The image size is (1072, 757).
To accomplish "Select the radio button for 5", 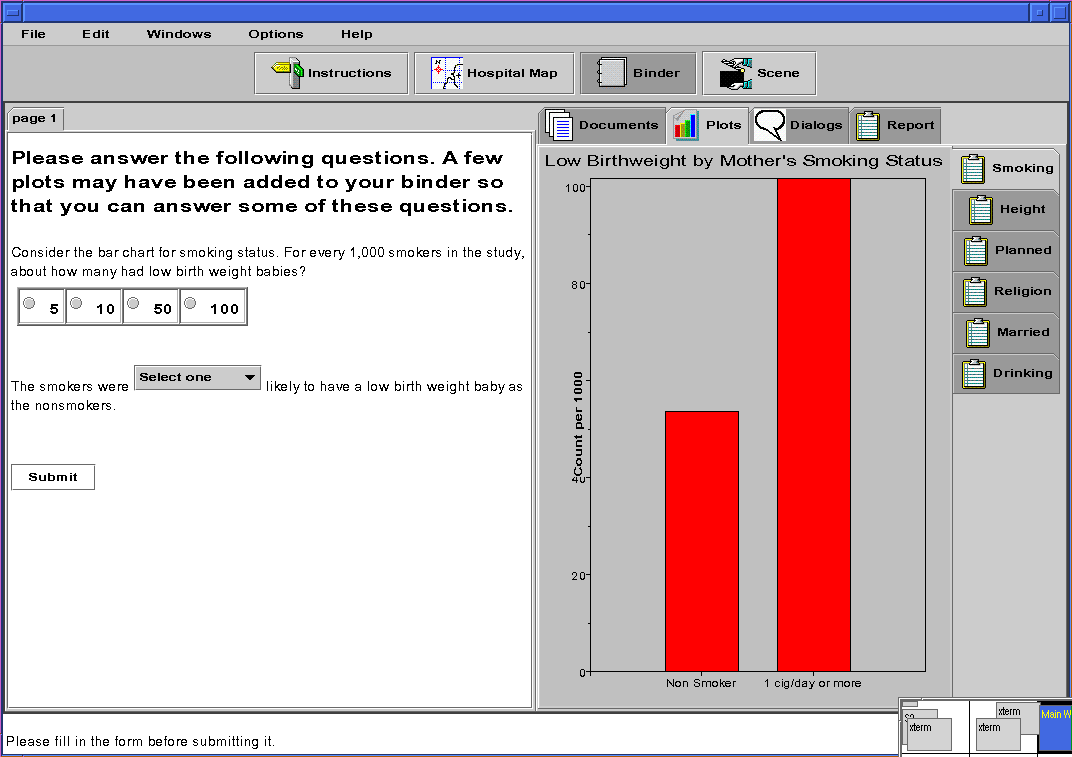I will point(30,303).
